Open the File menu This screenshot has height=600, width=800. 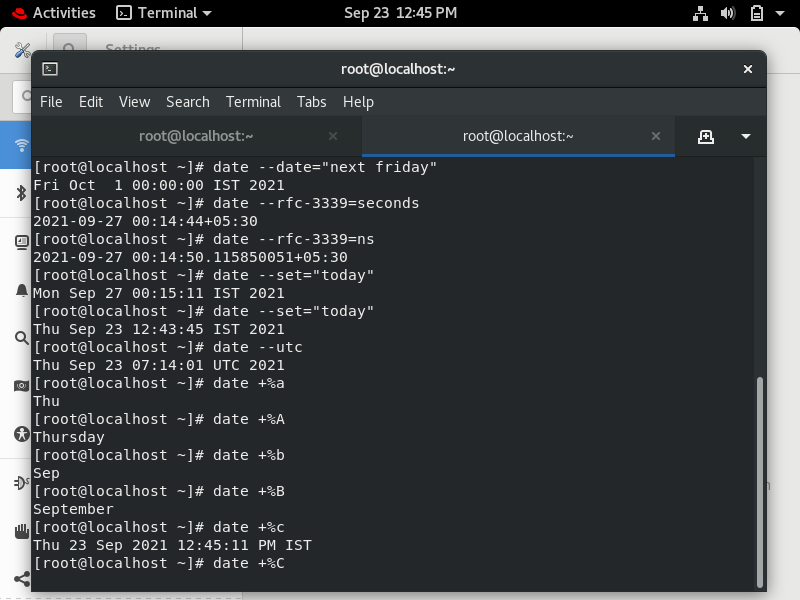[51, 101]
